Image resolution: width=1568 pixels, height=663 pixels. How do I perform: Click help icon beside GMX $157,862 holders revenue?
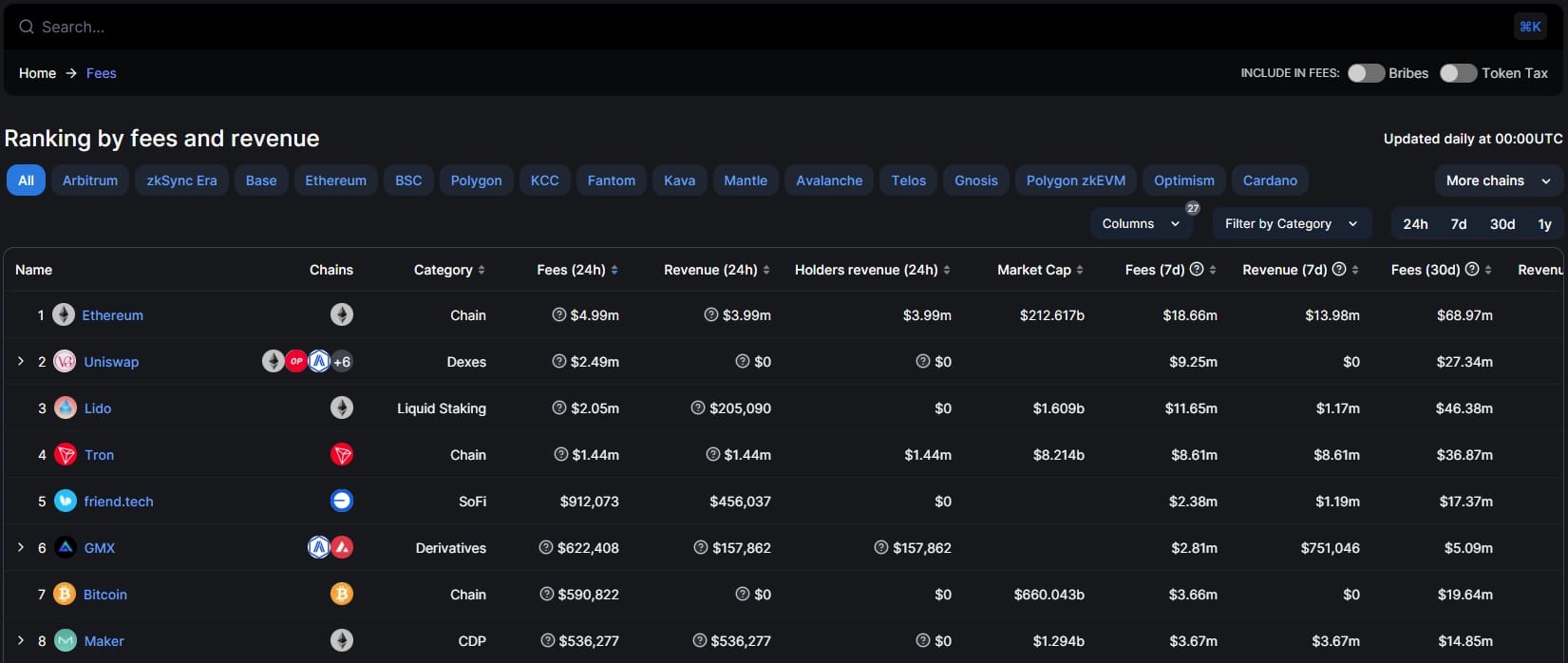click(881, 547)
